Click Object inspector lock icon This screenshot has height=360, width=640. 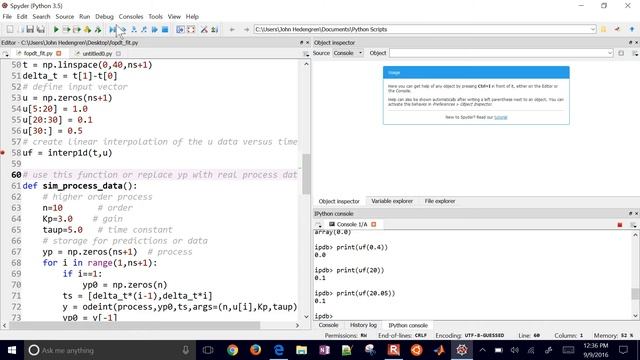(x=621, y=53)
